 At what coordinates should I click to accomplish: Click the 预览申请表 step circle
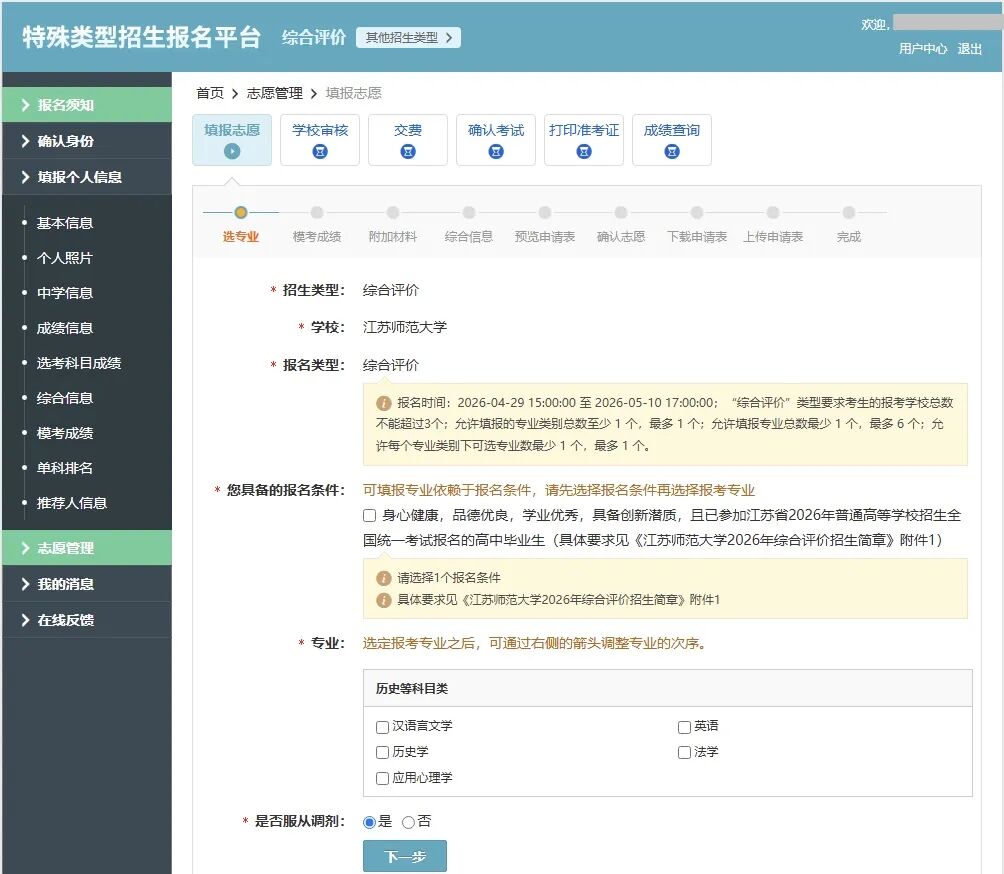tap(545, 212)
